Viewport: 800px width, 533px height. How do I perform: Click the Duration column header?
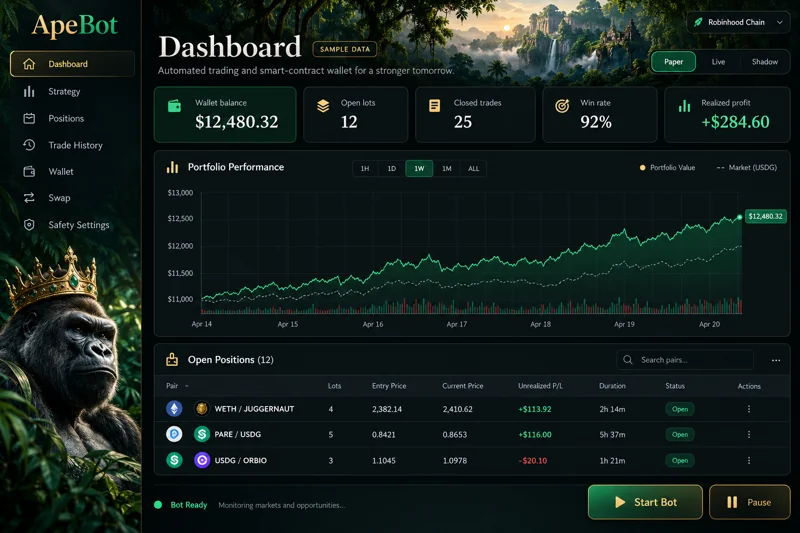[612, 386]
